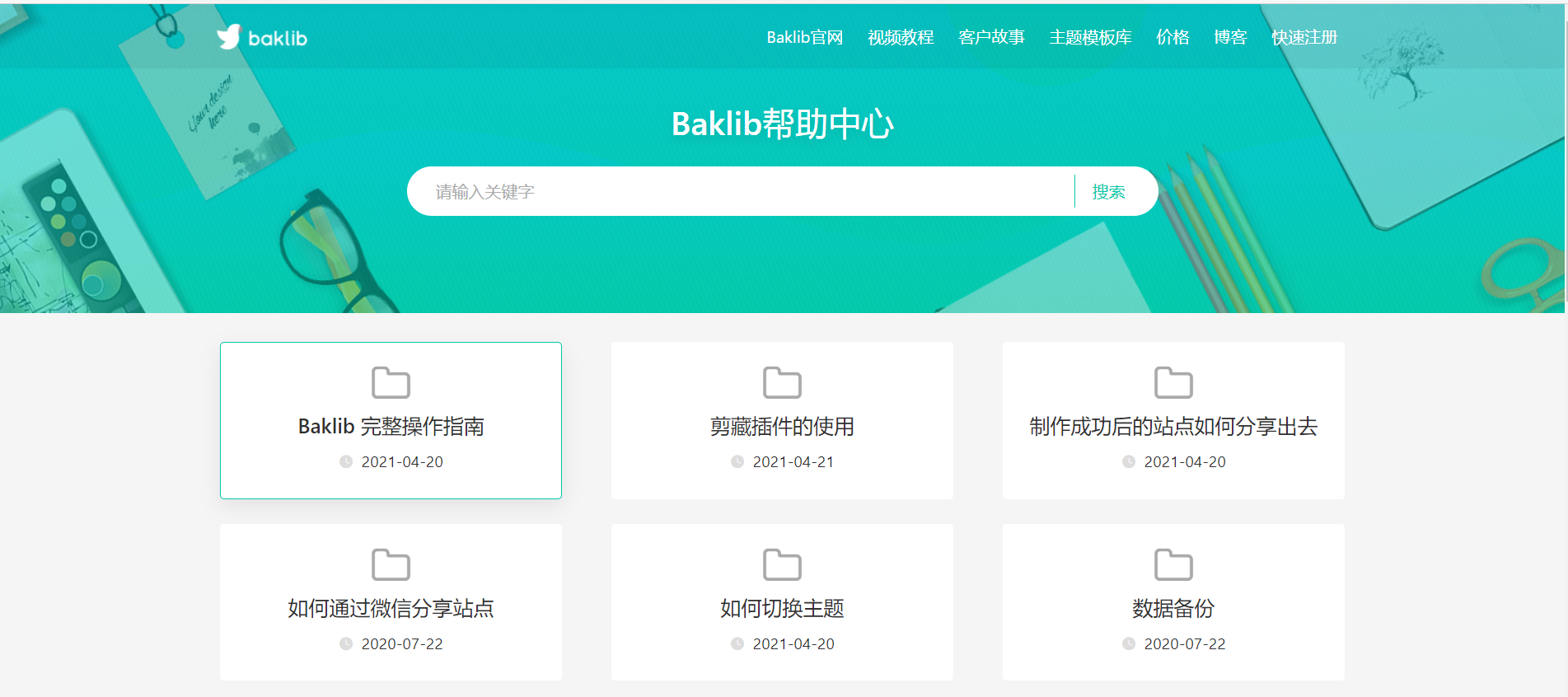Screen dimensions: 1568x697
Task: Click clock icon on 如何切换主题 card
Action: click(x=737, y=644)
